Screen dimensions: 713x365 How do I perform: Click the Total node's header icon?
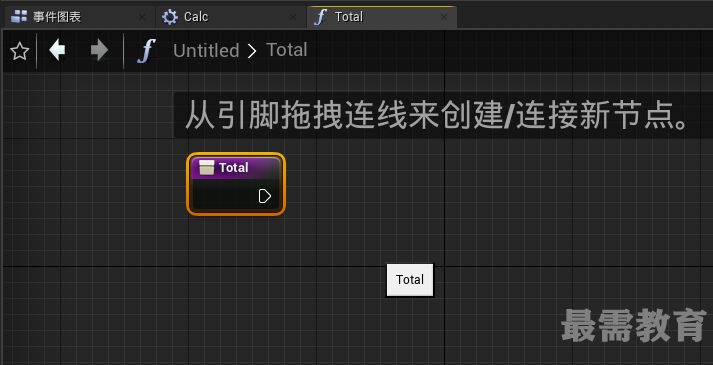click(206, 167)
